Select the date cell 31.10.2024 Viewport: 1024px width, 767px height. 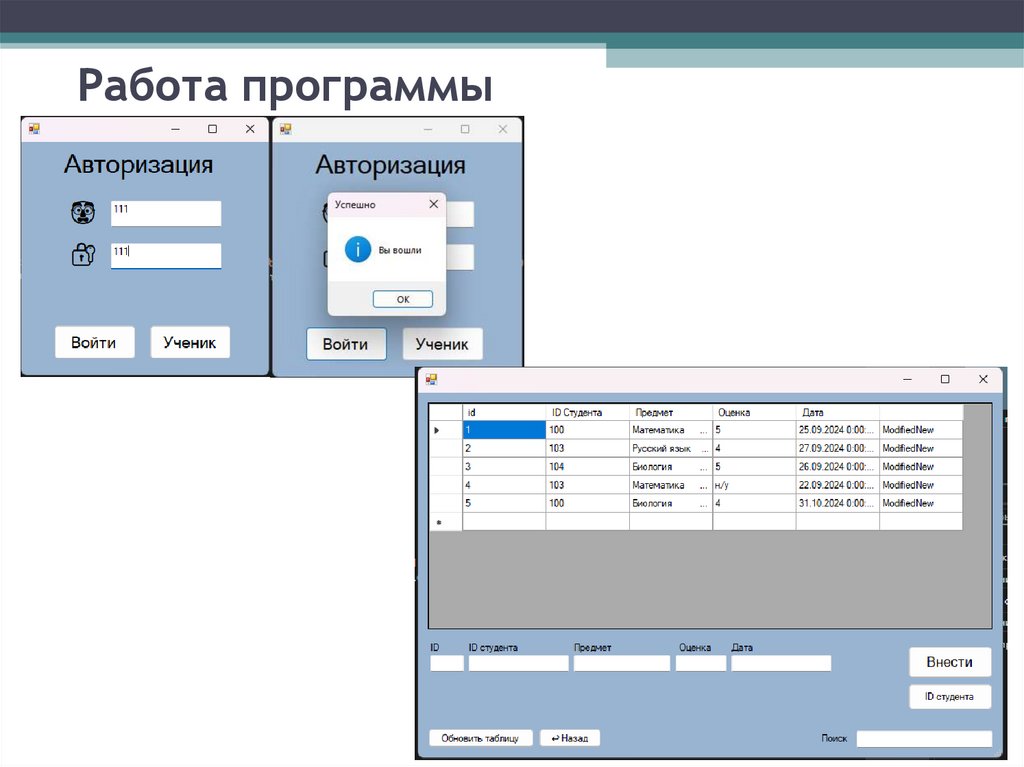(838, 503)
